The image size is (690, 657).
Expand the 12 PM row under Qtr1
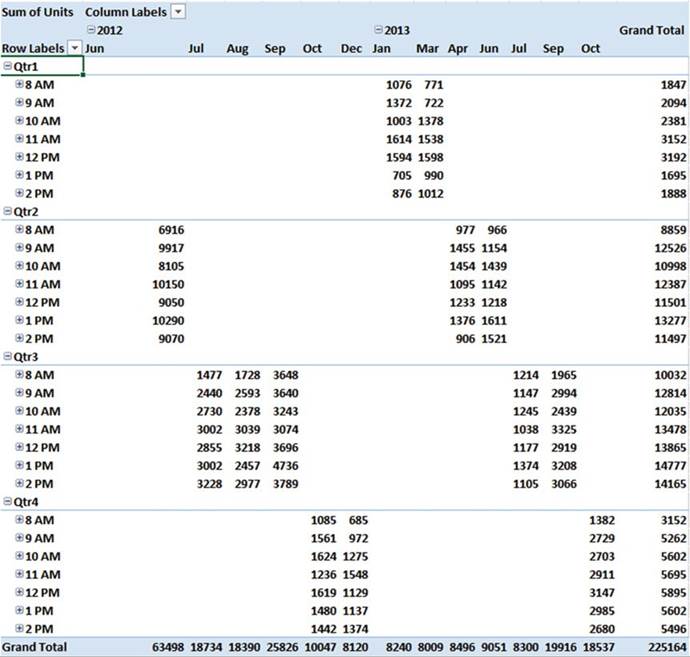(x=19, y=157)
